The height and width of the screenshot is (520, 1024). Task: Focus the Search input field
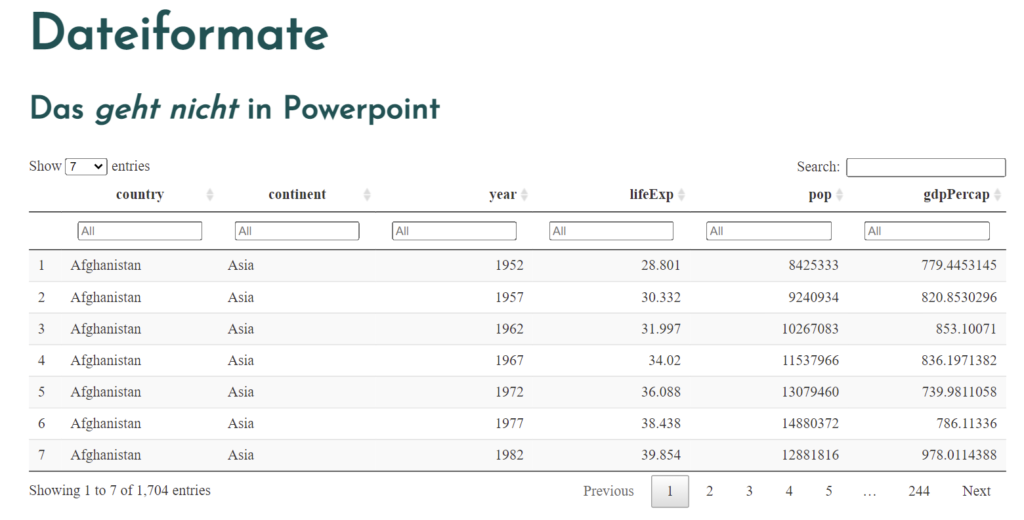925,167
